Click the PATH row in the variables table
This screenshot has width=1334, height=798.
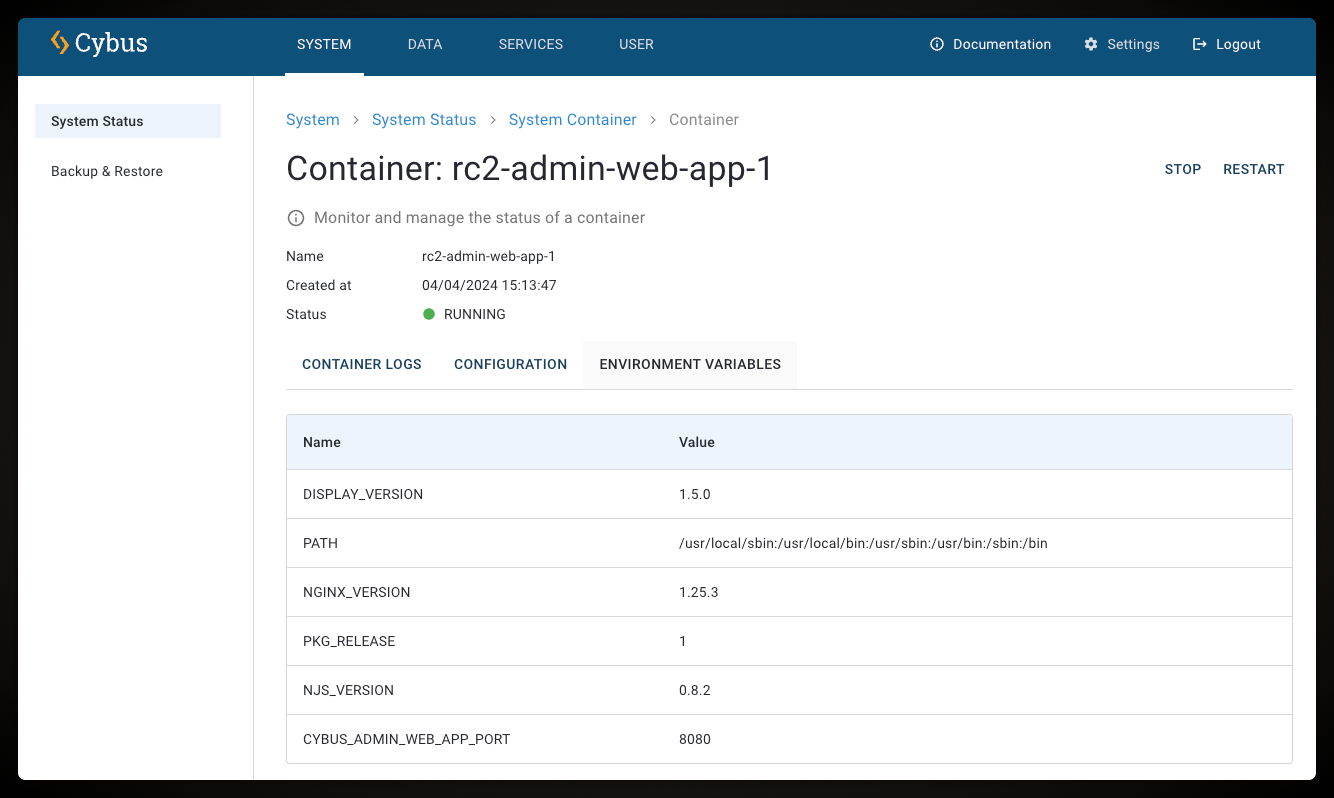[x=788, y=543]
